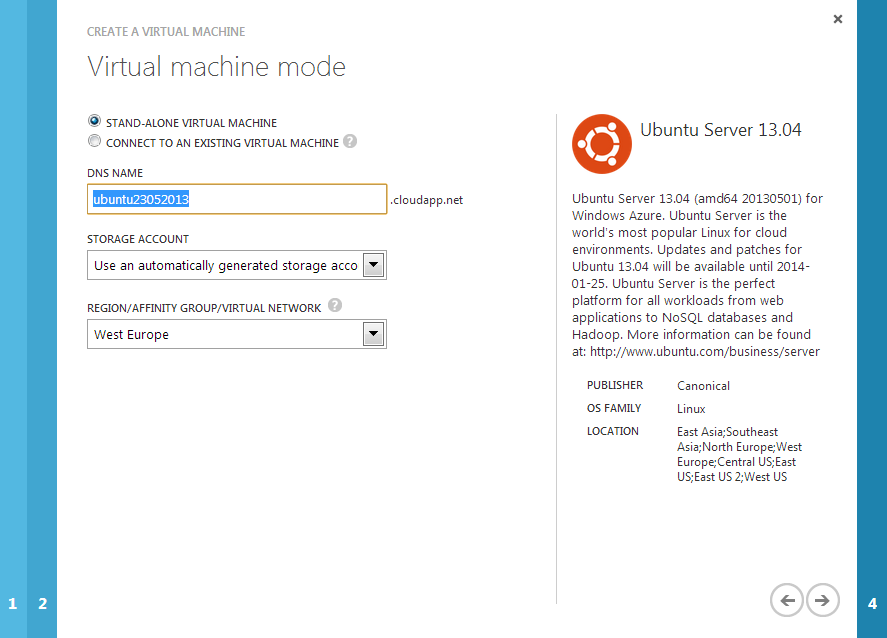The image size is (887, 638).
Task: Click help icon beside Connect to existing VM
Action: 350,142
